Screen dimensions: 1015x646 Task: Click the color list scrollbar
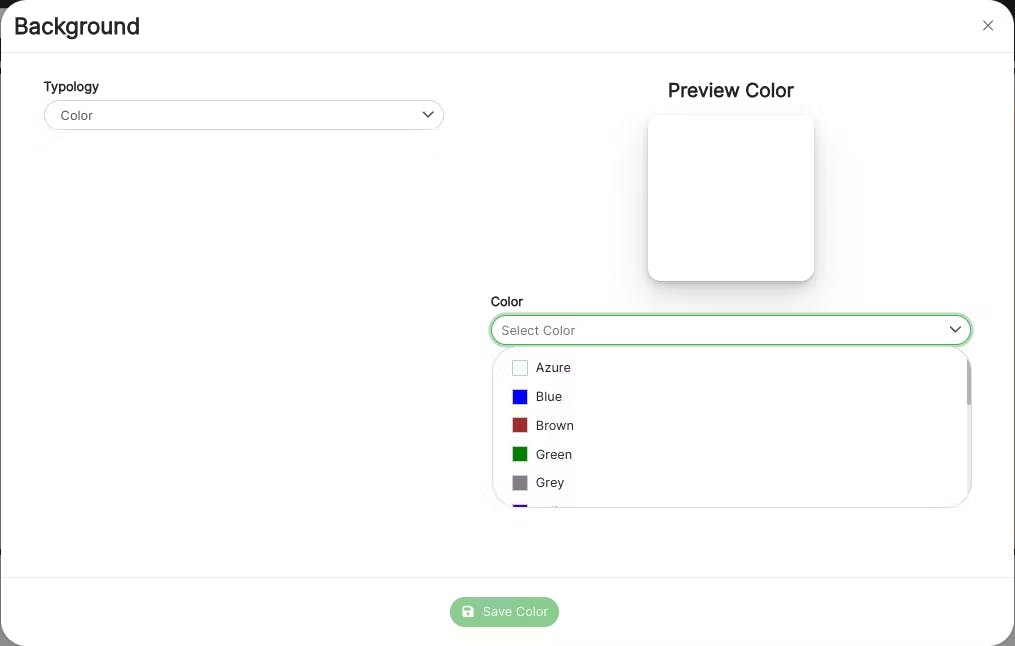968,385
